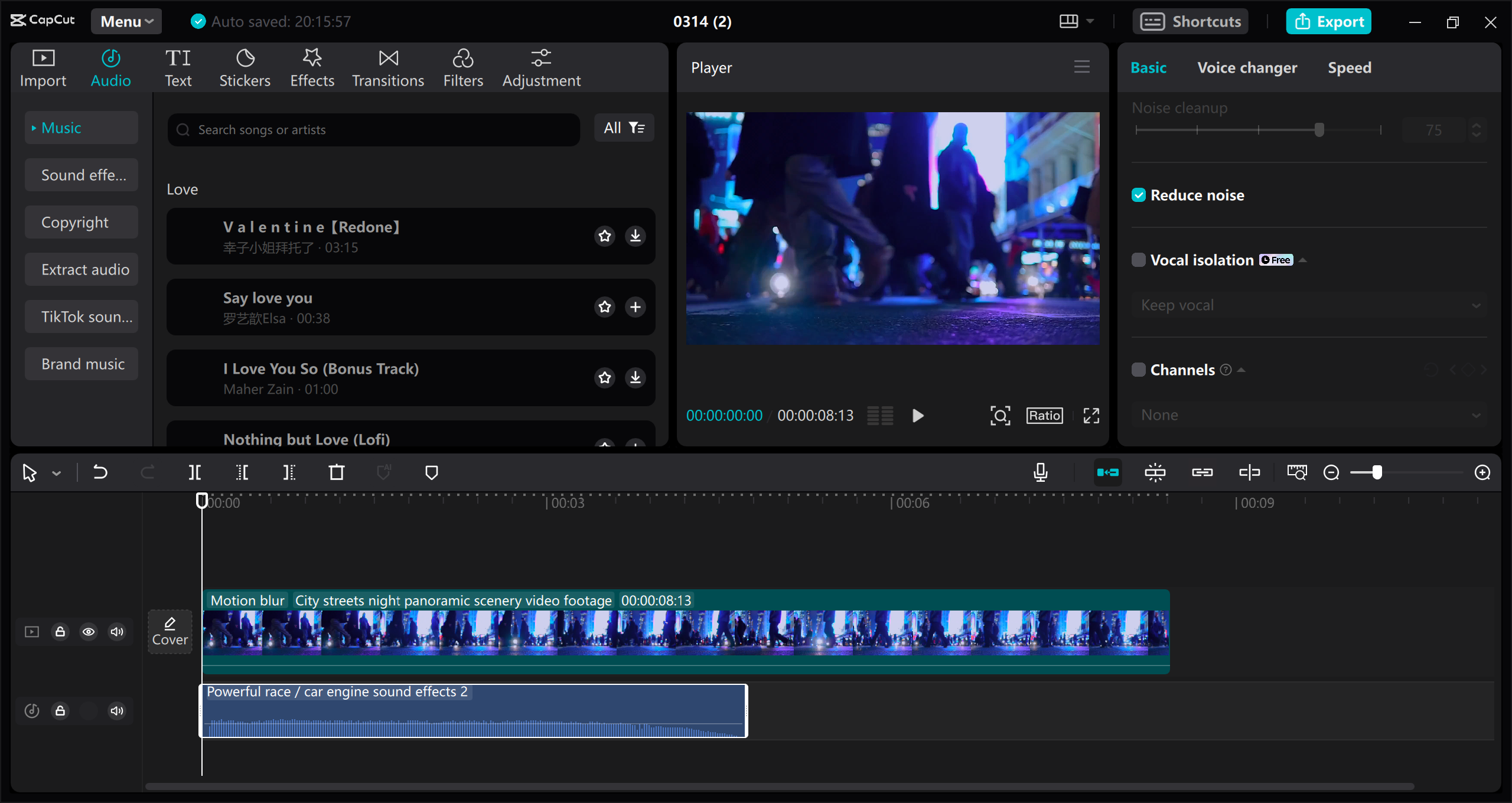Expand the Keep vocal dropdown
This screenshot has height=803, width=1512.
1309,305
